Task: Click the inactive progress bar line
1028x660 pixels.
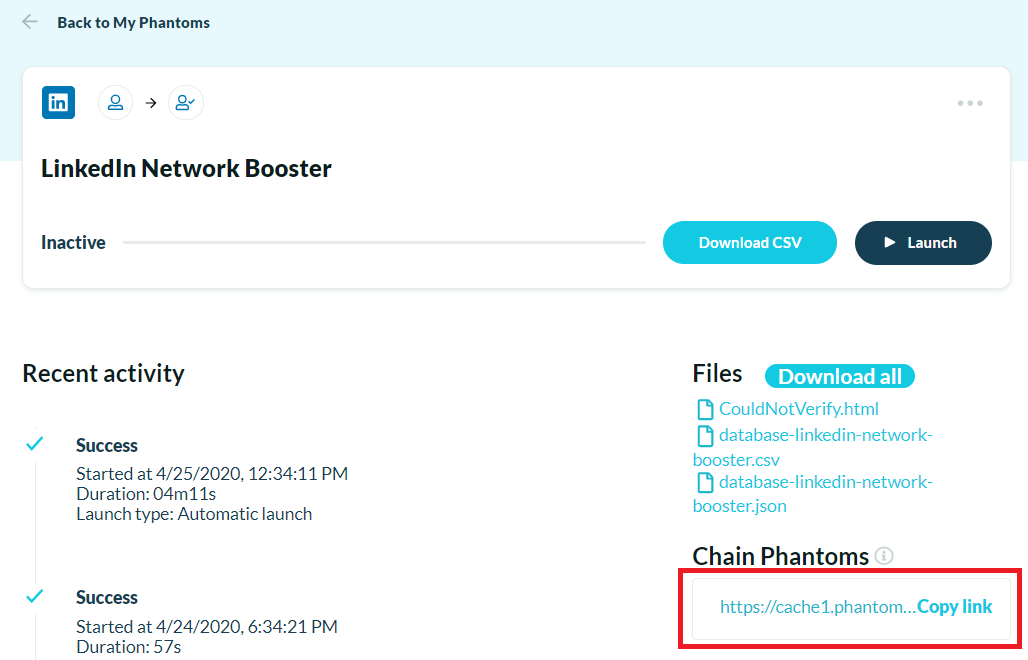Action: (384, 243)
